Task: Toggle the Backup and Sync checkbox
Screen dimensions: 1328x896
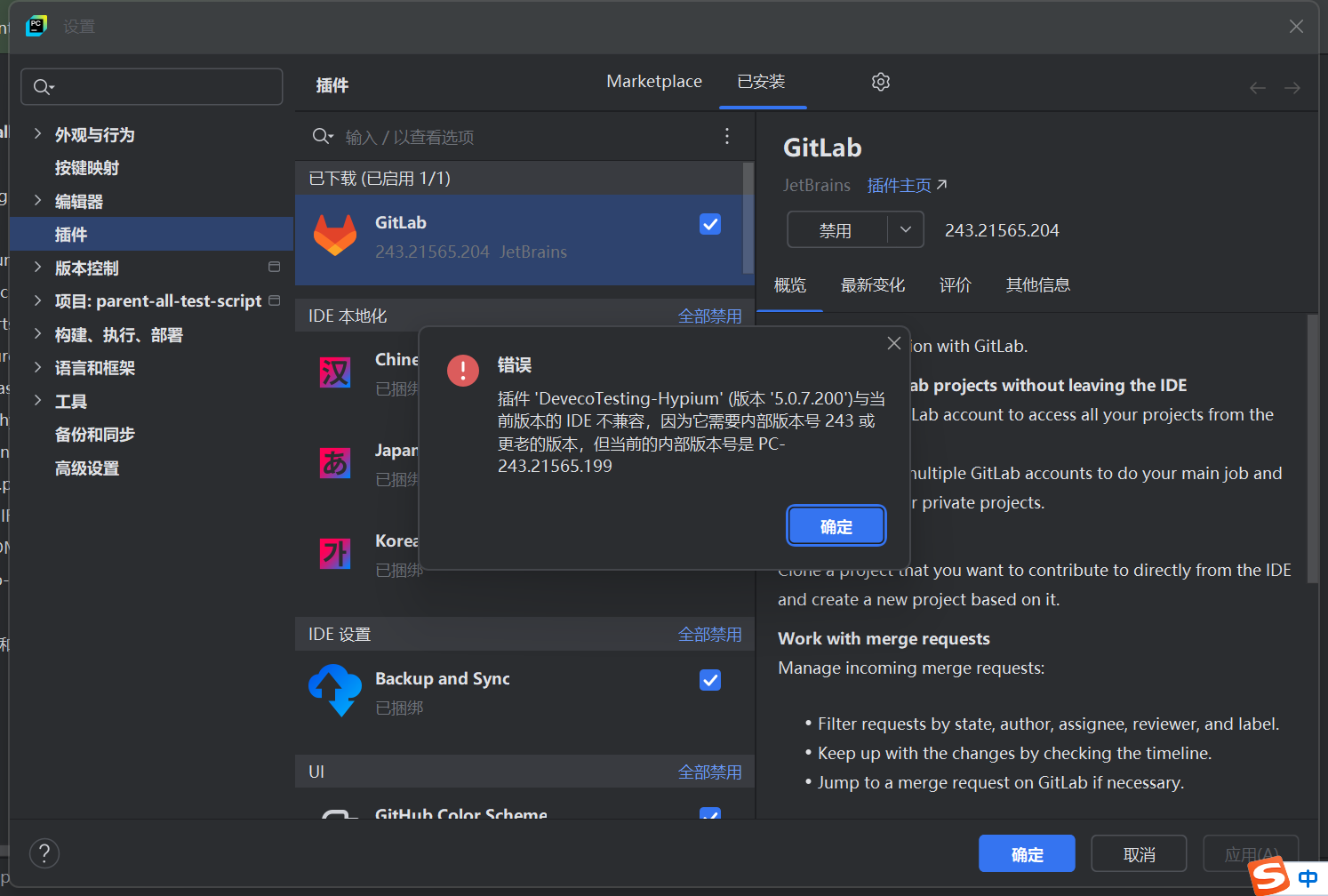Action: point(710,680)
